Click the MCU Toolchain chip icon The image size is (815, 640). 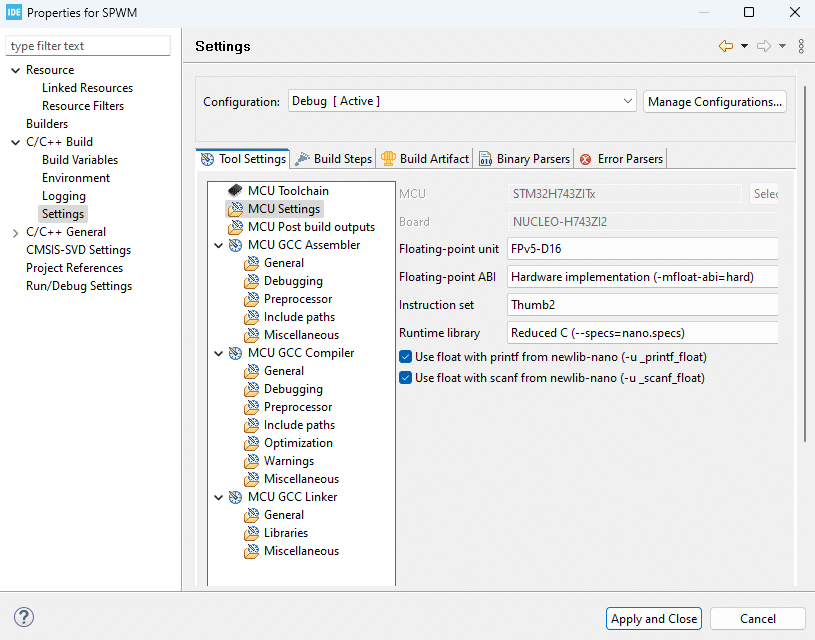(x=235, y=191)
